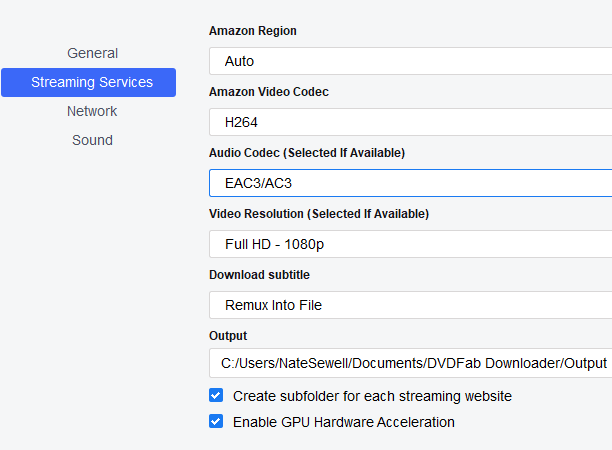Switch to the Network tab
612x450 pixels.
point(92,111)
